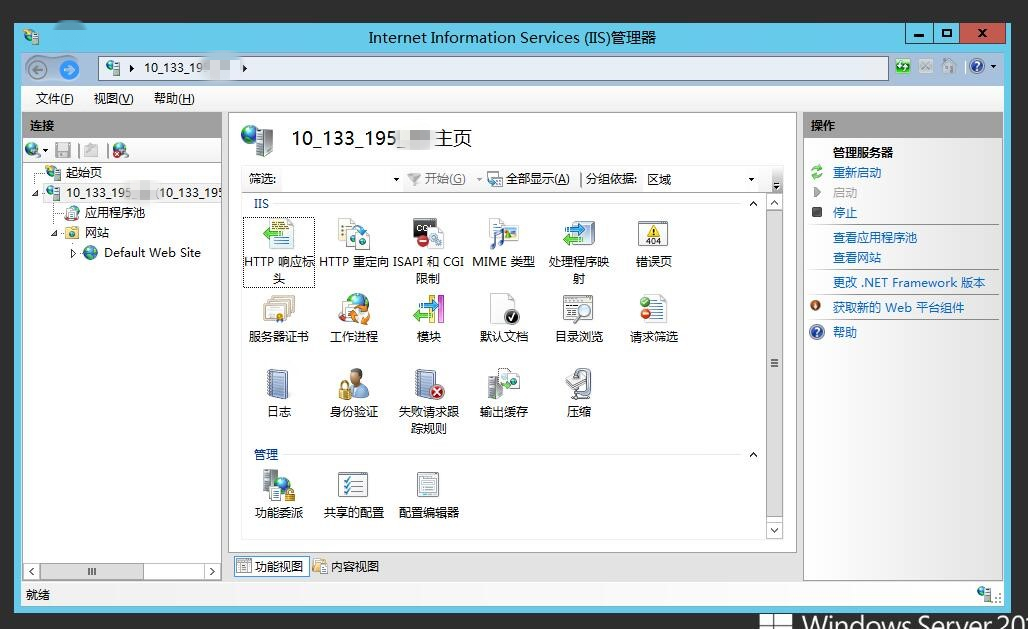Click the connect globe icon in 连接 toolbar

coord(31,150)
